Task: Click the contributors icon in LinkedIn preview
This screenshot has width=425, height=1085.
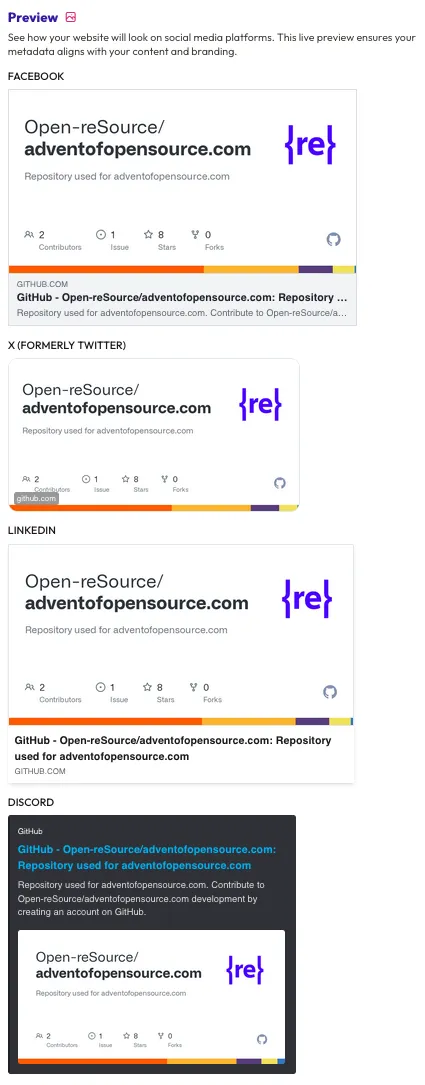Action: pyautogui.click(x=29, y=687)
